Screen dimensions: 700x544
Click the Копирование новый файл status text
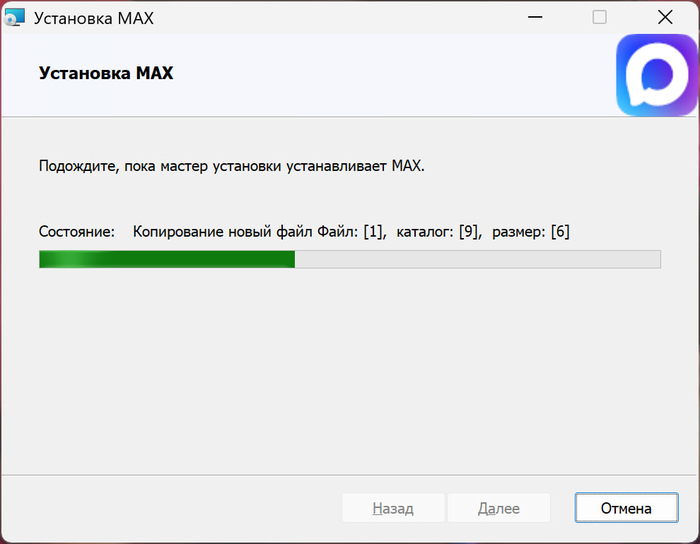[222, 232]
